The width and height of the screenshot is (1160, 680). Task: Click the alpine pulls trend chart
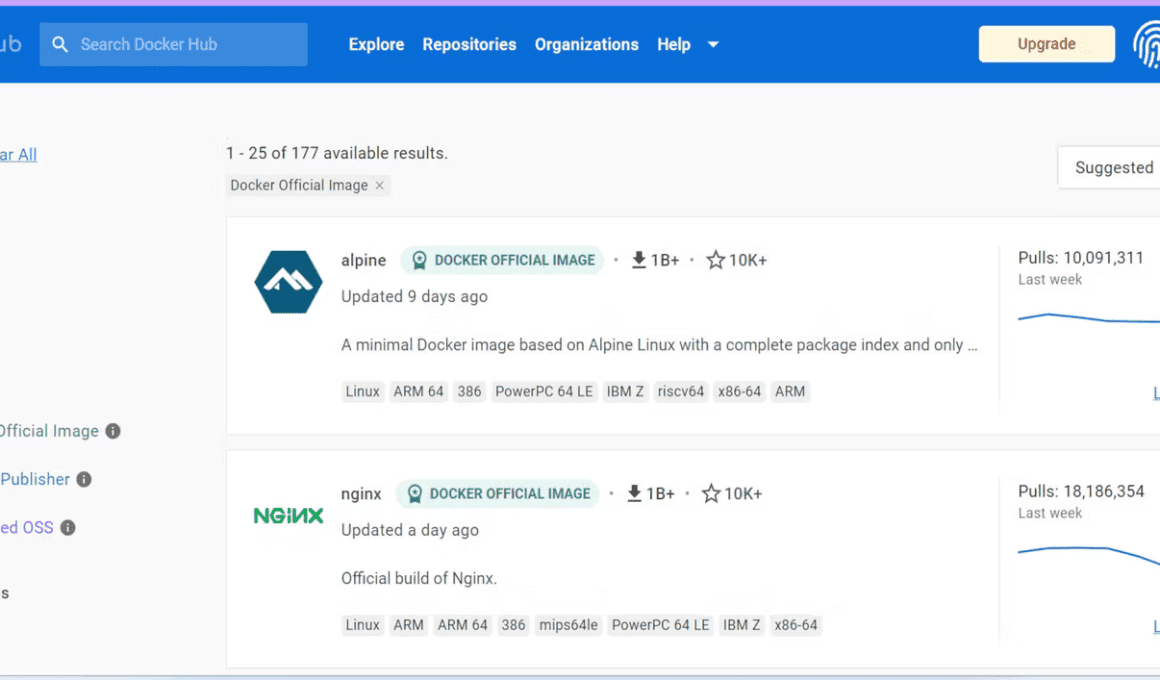[x=1088, y=318]
